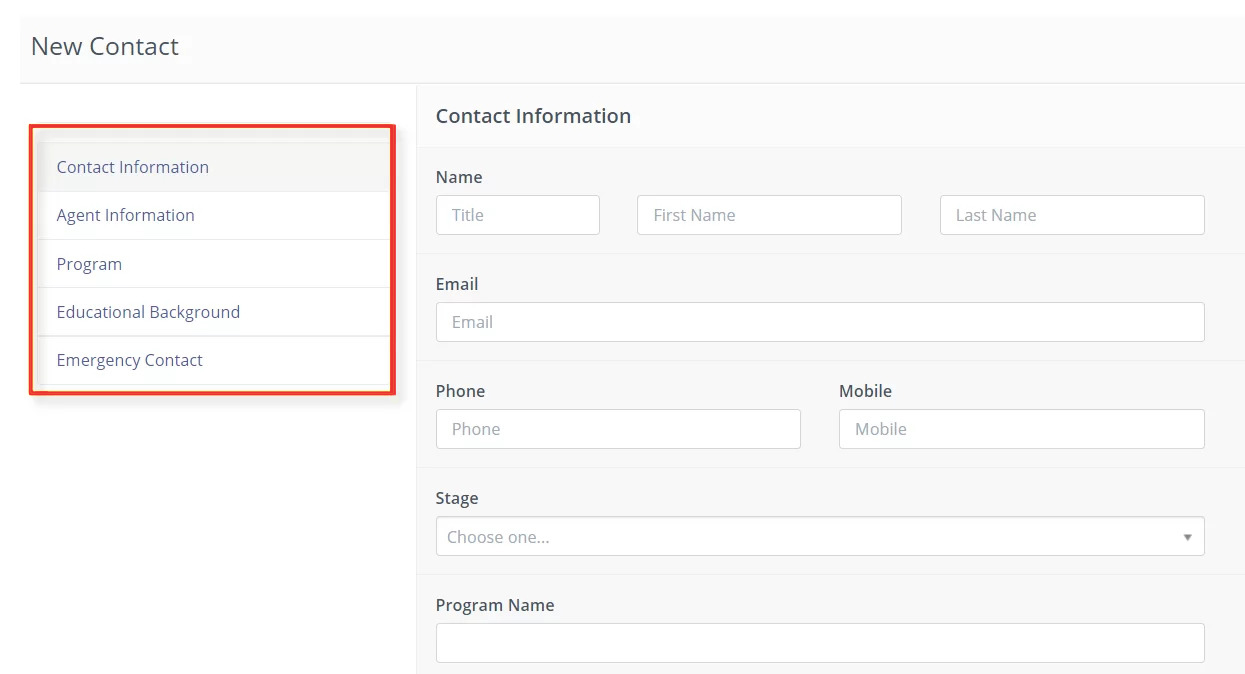Screen dimensions: 1245x674
Task: Select Contact Information in the sidebar
Action: 132,167
